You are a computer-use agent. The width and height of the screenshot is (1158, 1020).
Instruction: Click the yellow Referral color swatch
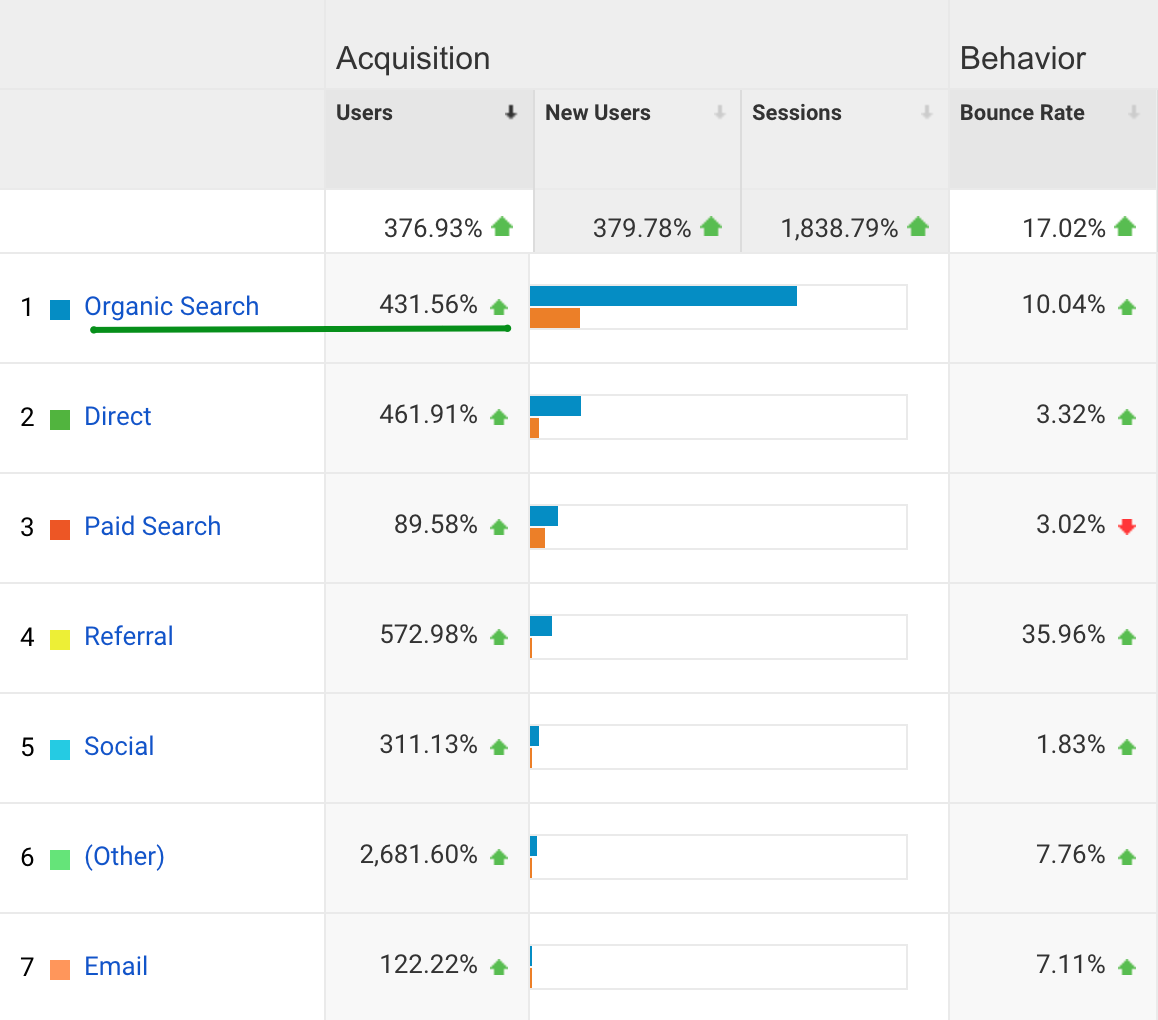[60, 639]
